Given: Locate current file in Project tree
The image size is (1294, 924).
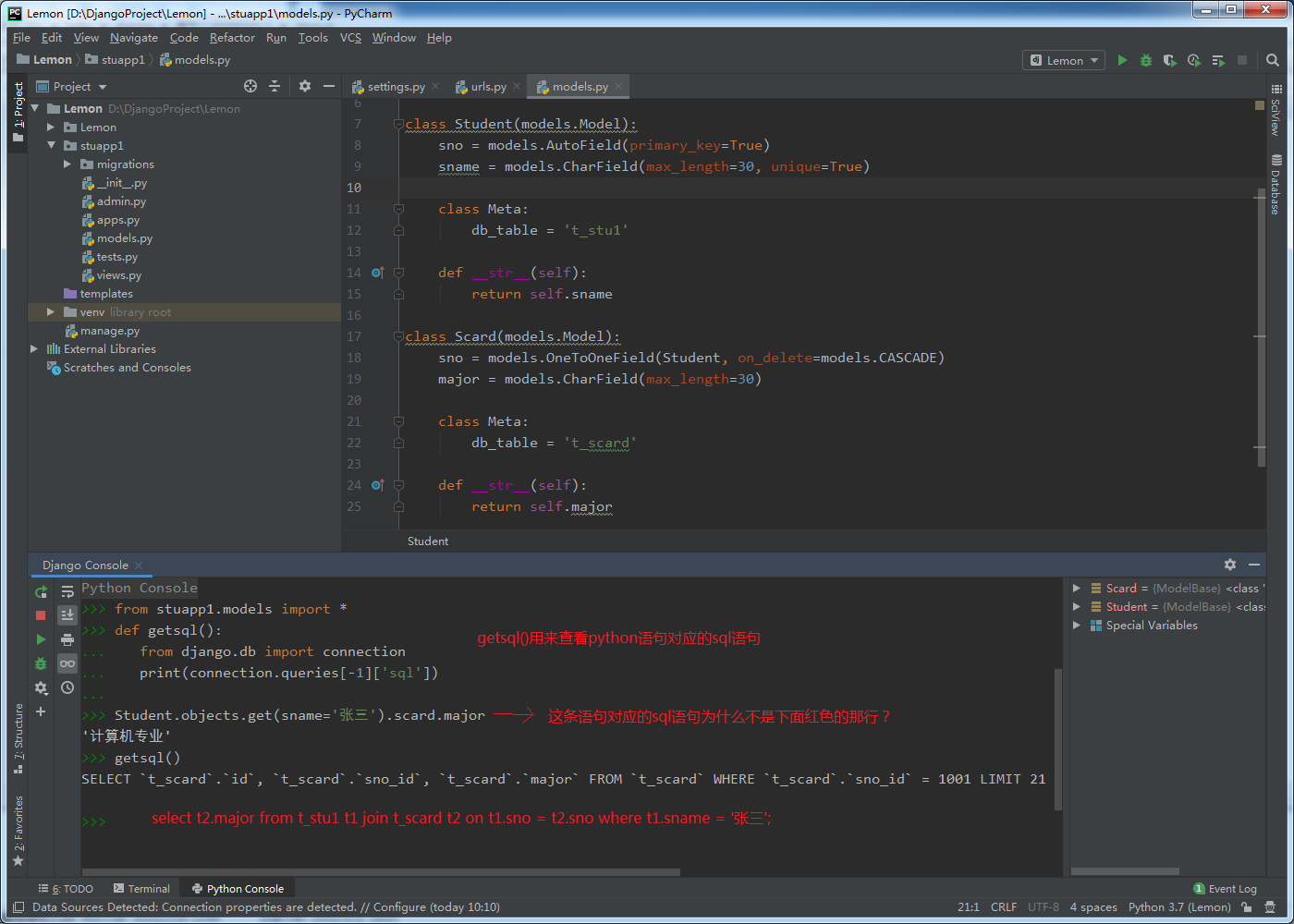Looking at the screenshot, I should [250, 86].
